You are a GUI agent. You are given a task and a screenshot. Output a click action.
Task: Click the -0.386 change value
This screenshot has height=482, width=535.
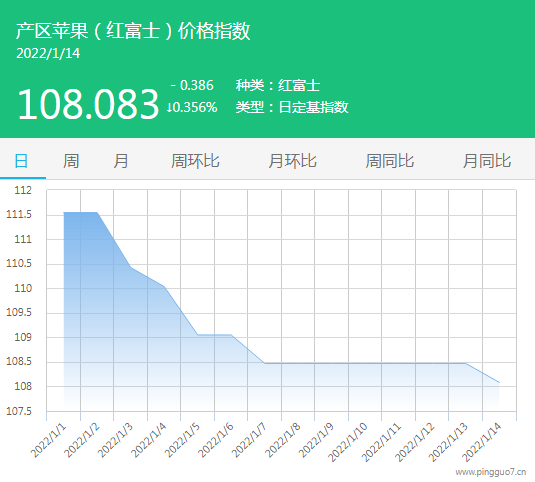click(192, 85)
